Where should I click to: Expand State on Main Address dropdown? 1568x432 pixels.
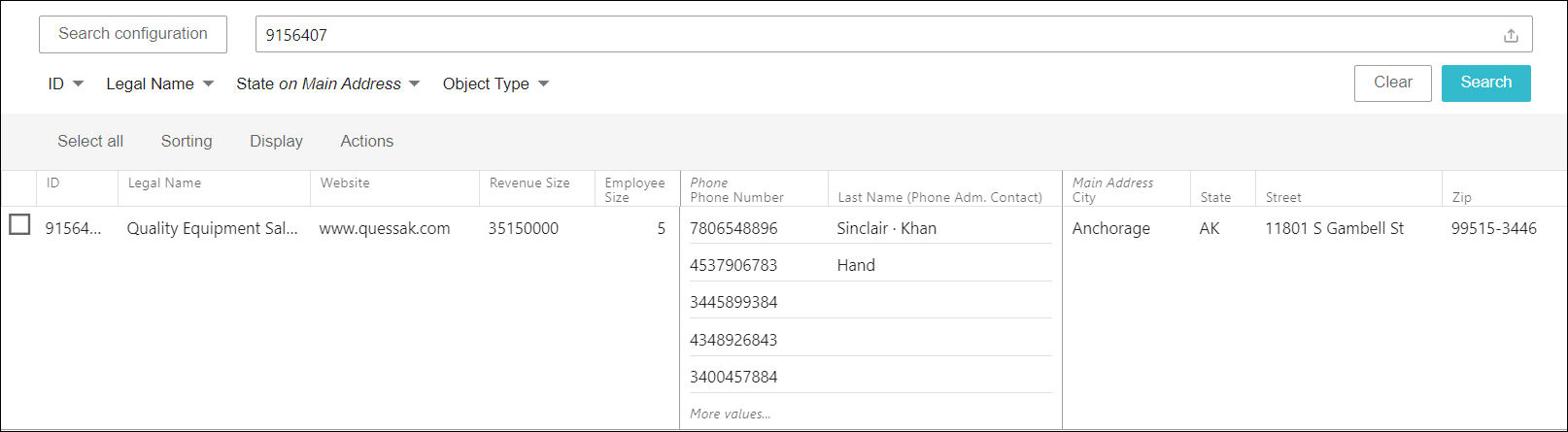coord(327,84)
